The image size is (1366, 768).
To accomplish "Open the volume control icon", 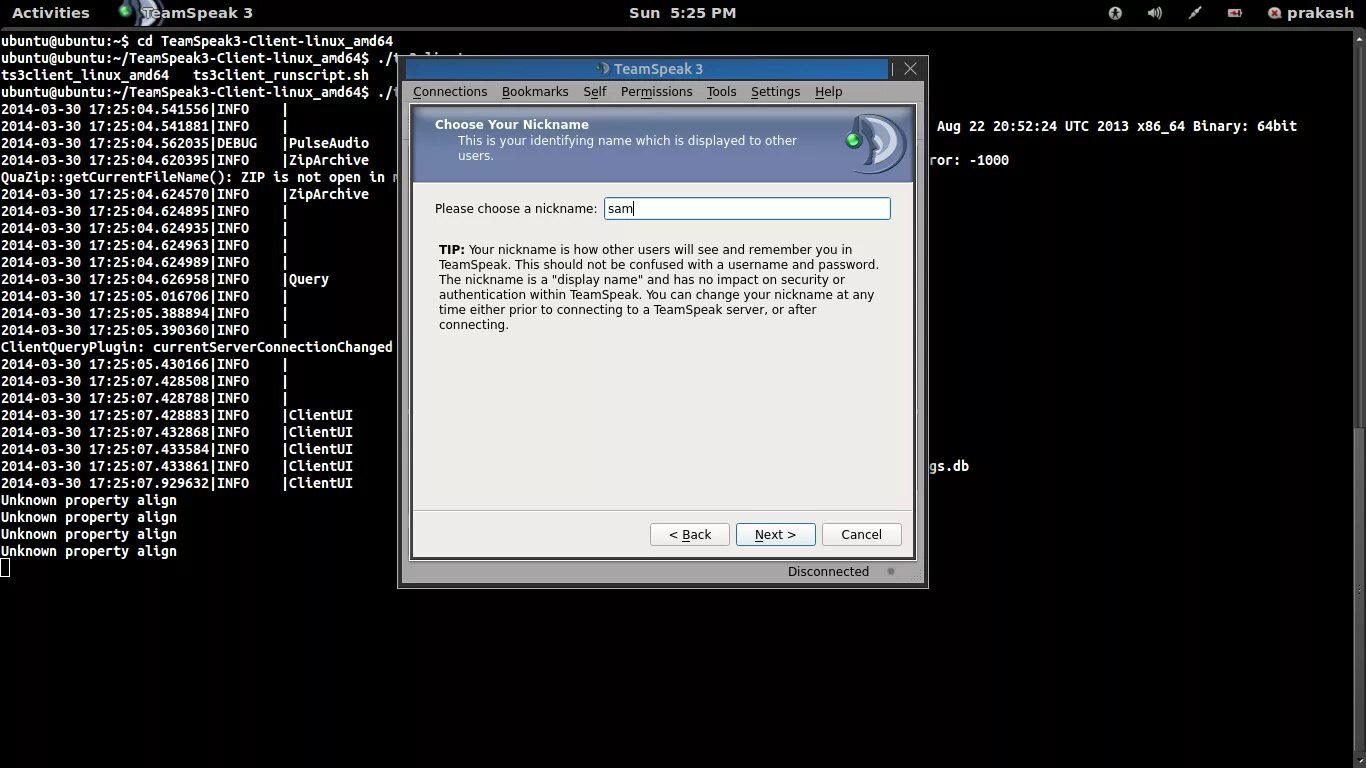I will [1155, 13].
